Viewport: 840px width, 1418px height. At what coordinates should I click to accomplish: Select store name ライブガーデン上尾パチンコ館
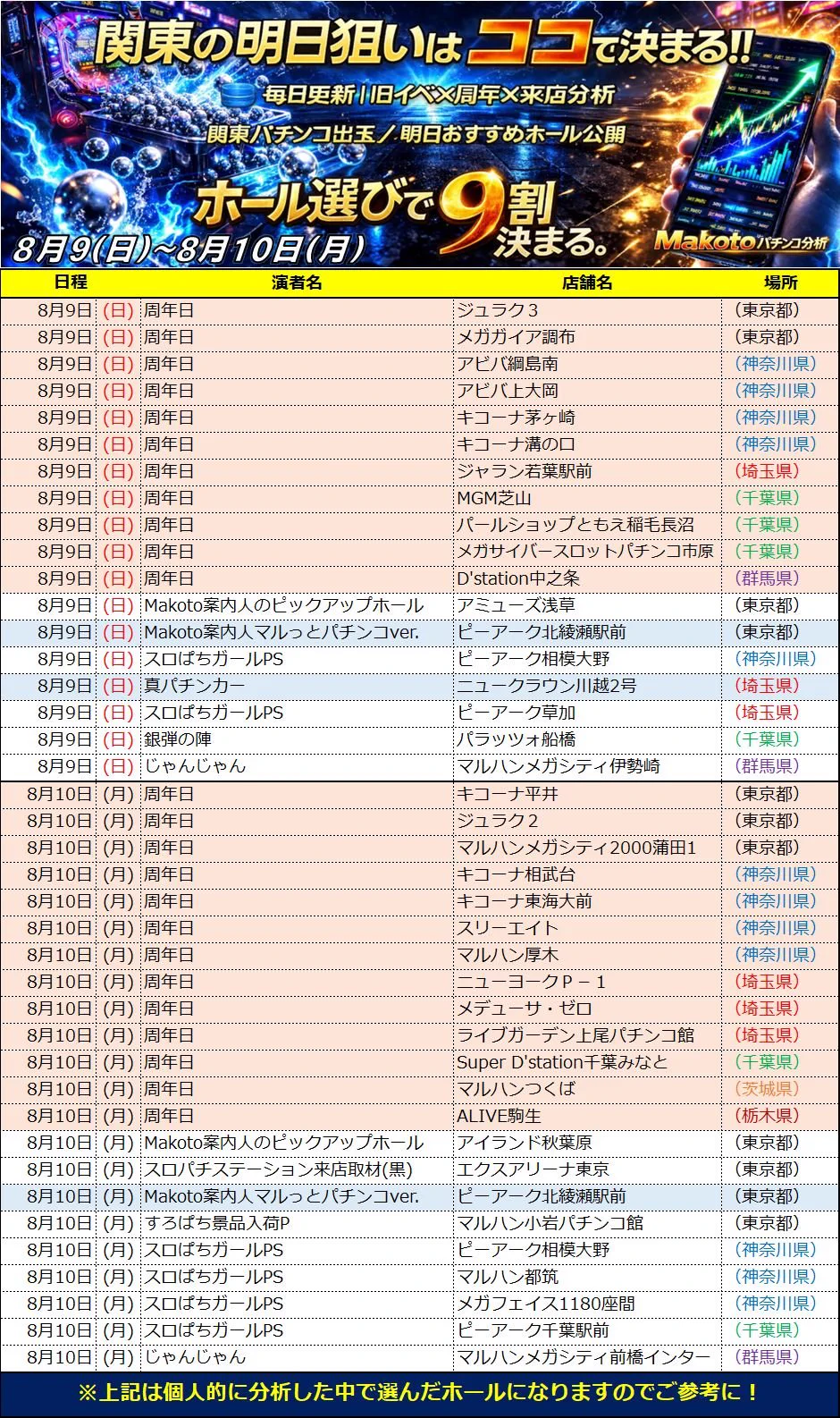[575, 1035]
